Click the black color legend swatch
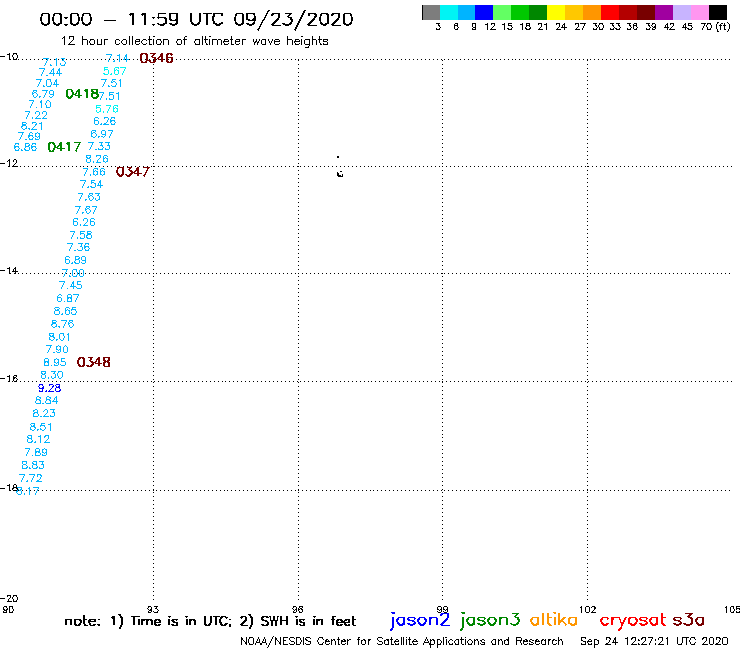Viewport: 740px width, 650px height. pyautogui.click(x=717, y=12)
